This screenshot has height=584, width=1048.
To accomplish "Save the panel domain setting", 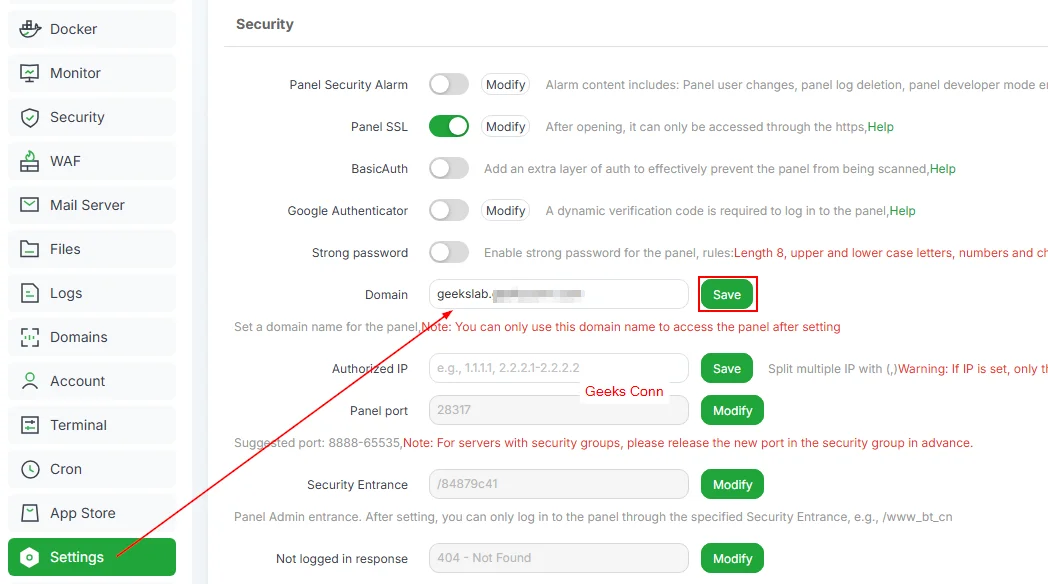I will coord(727,294).
